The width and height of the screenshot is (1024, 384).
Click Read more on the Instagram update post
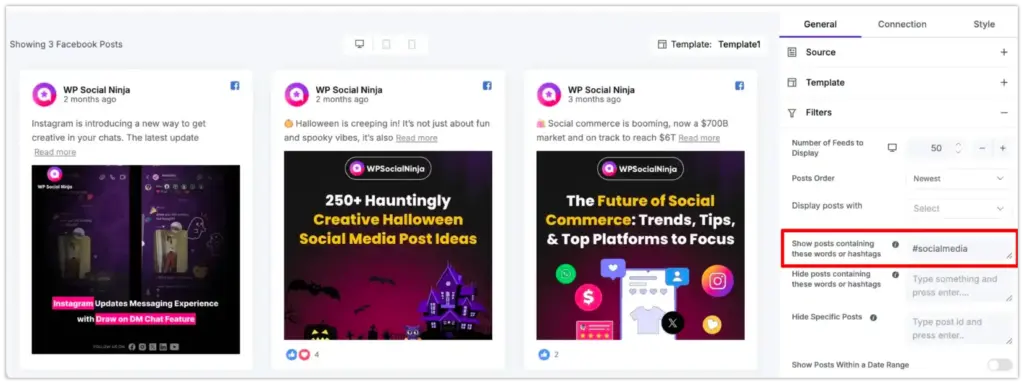click(x=55, y=152)
